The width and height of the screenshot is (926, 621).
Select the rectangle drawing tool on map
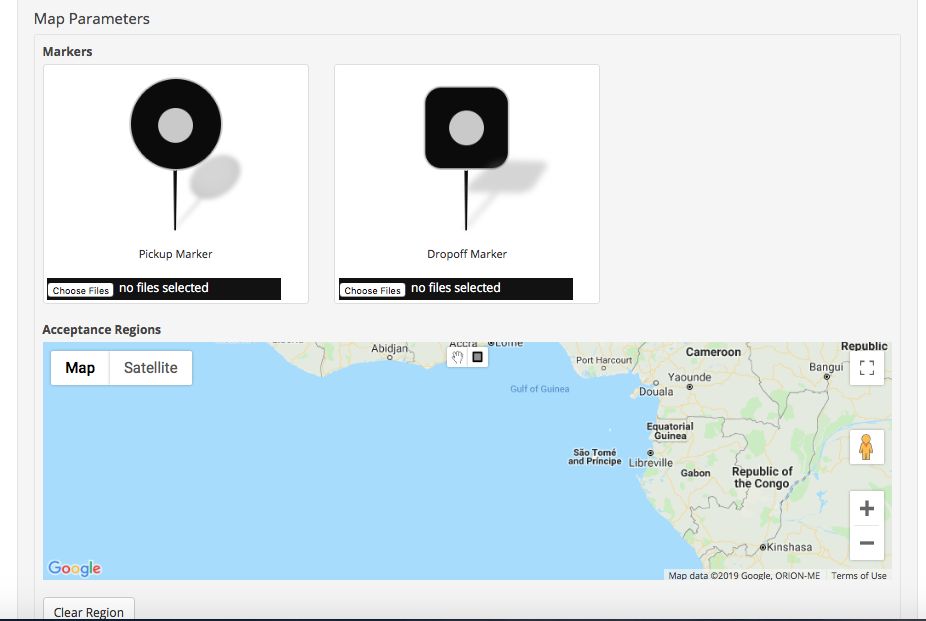pyautogui.click(x=478, y=357)
